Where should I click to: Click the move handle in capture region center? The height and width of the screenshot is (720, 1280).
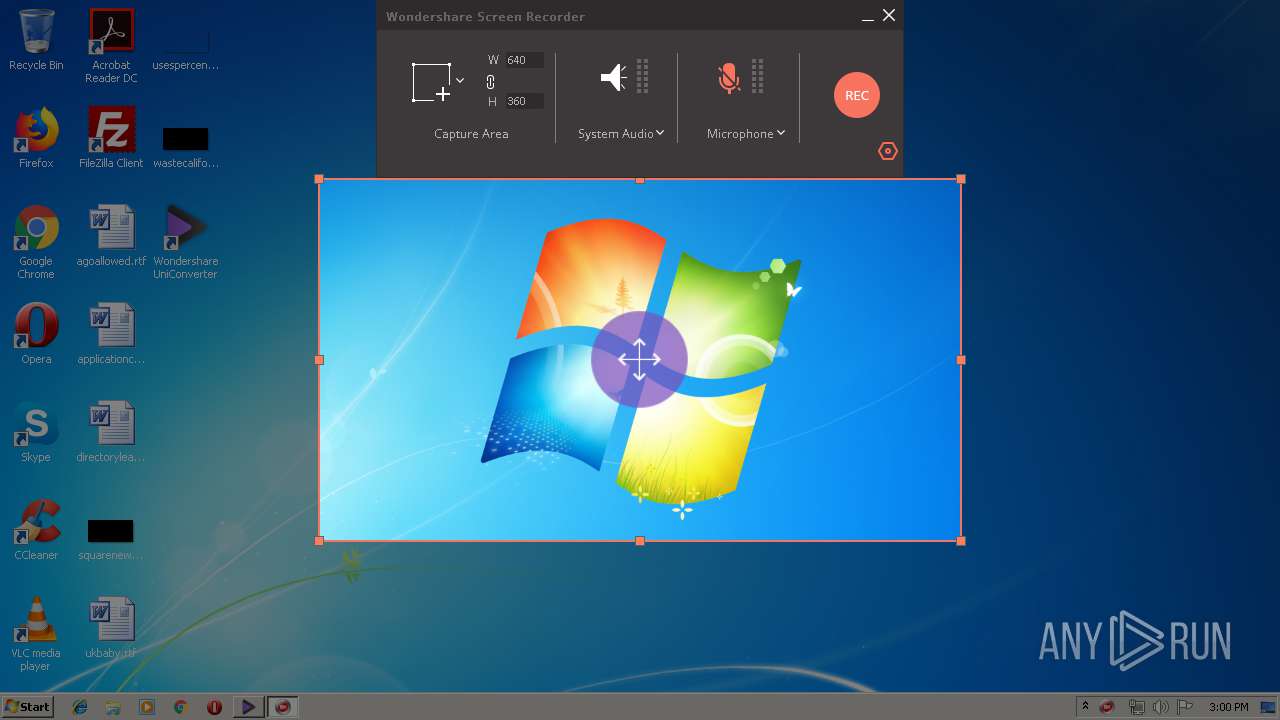coord(640,360)
